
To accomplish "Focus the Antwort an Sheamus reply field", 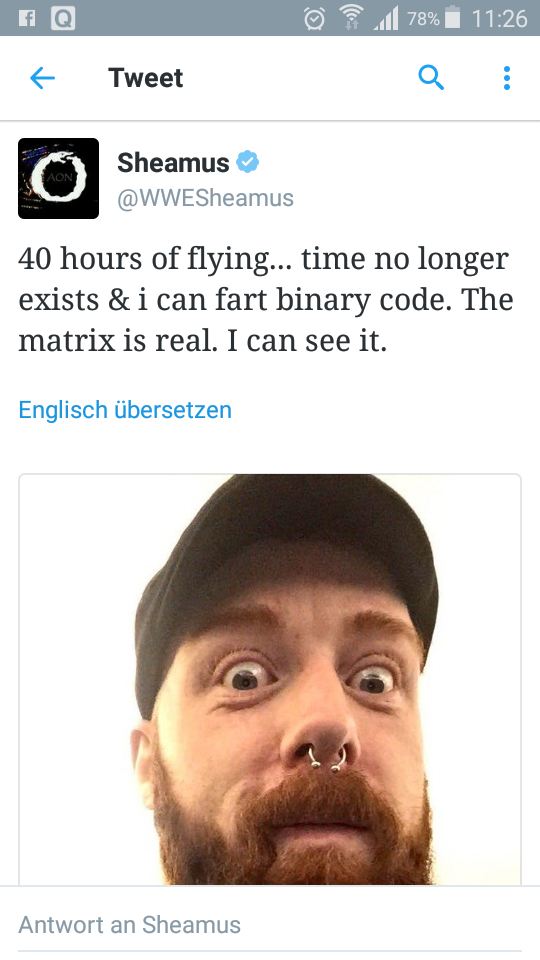I will coord(270,924).
